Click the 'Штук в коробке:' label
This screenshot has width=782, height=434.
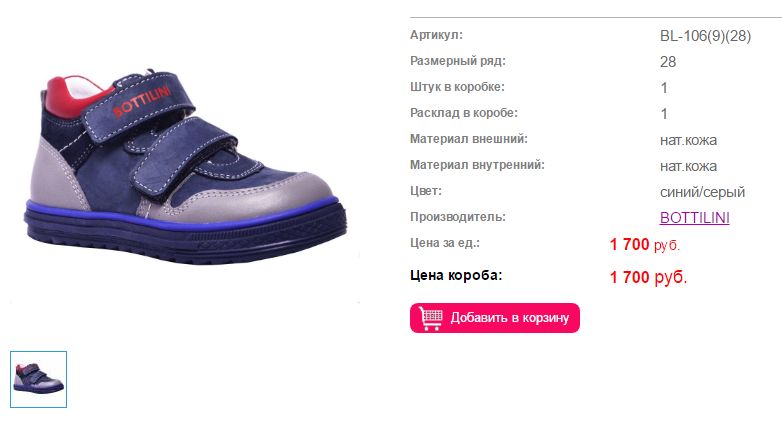click(x=457, y=87)
